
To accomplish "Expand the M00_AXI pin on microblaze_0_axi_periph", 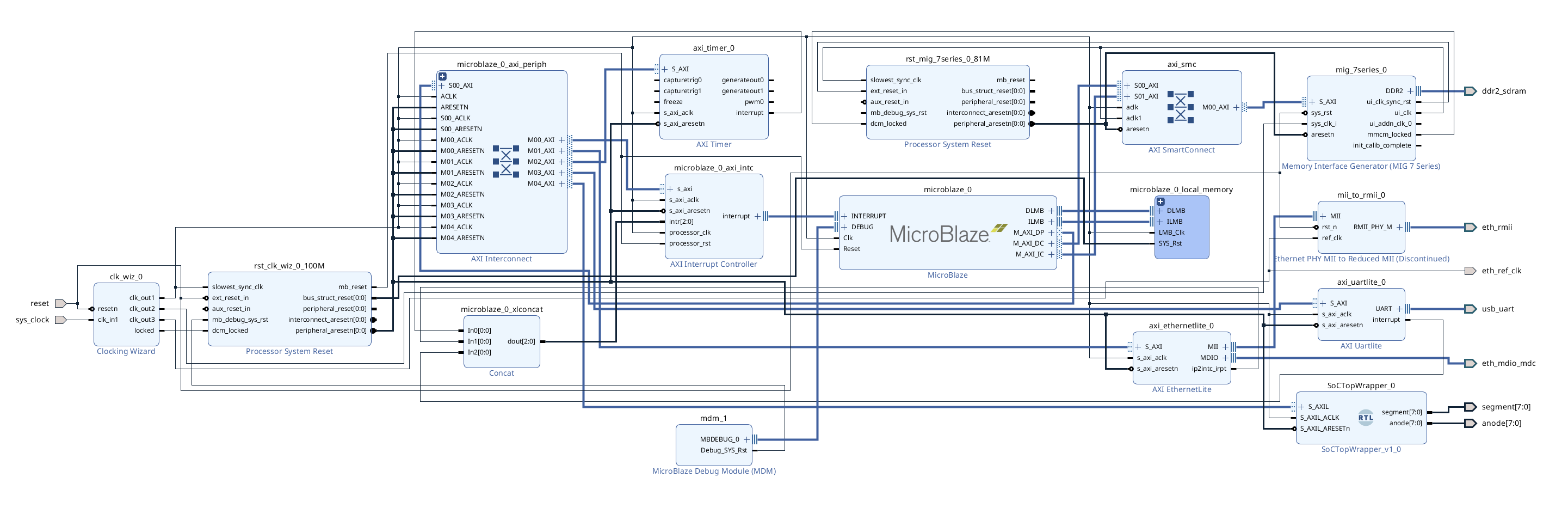I will pyautogui.click(x=562, y=140).
